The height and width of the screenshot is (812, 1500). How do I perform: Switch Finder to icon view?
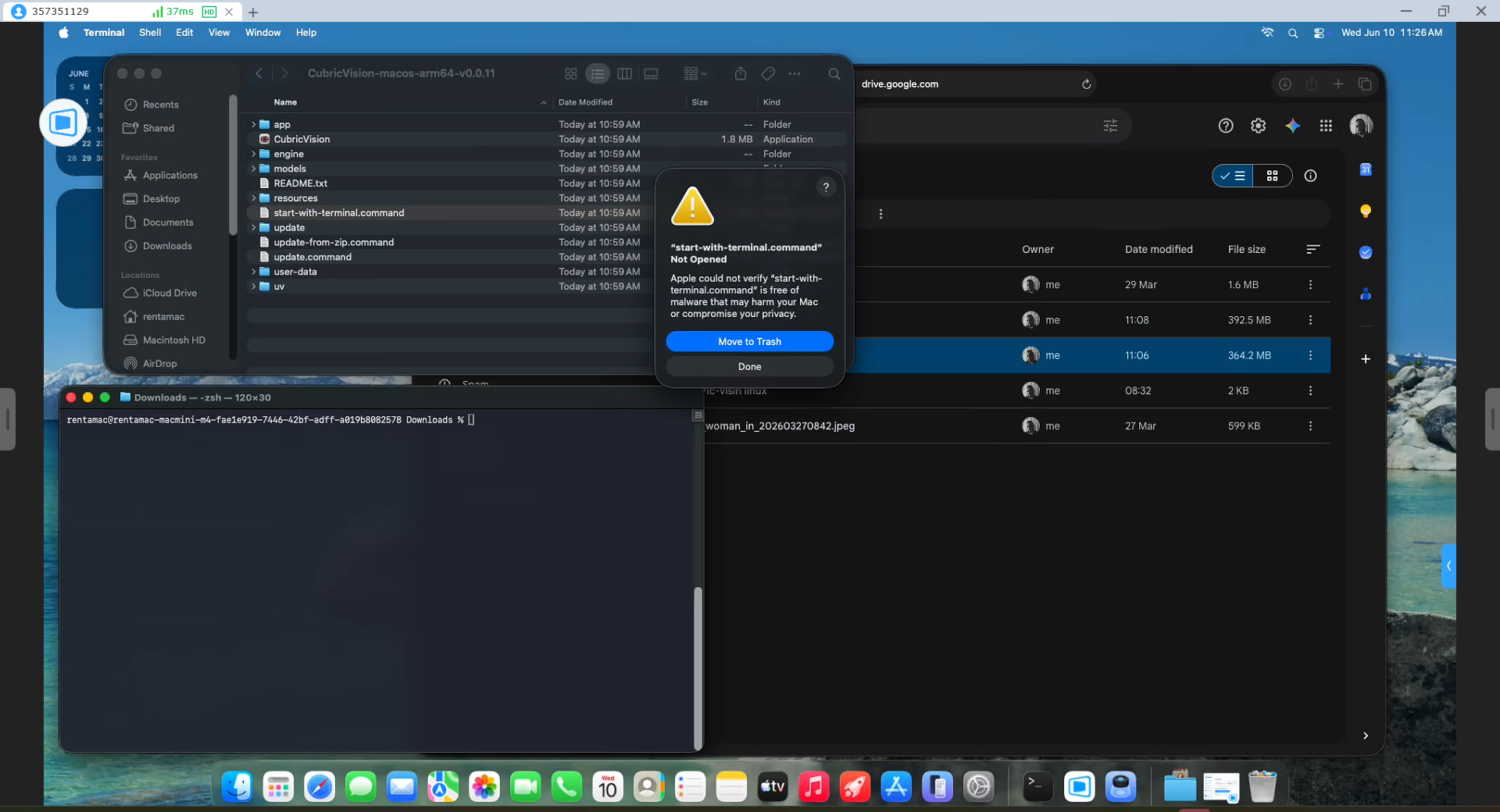[x=571, y=73]
